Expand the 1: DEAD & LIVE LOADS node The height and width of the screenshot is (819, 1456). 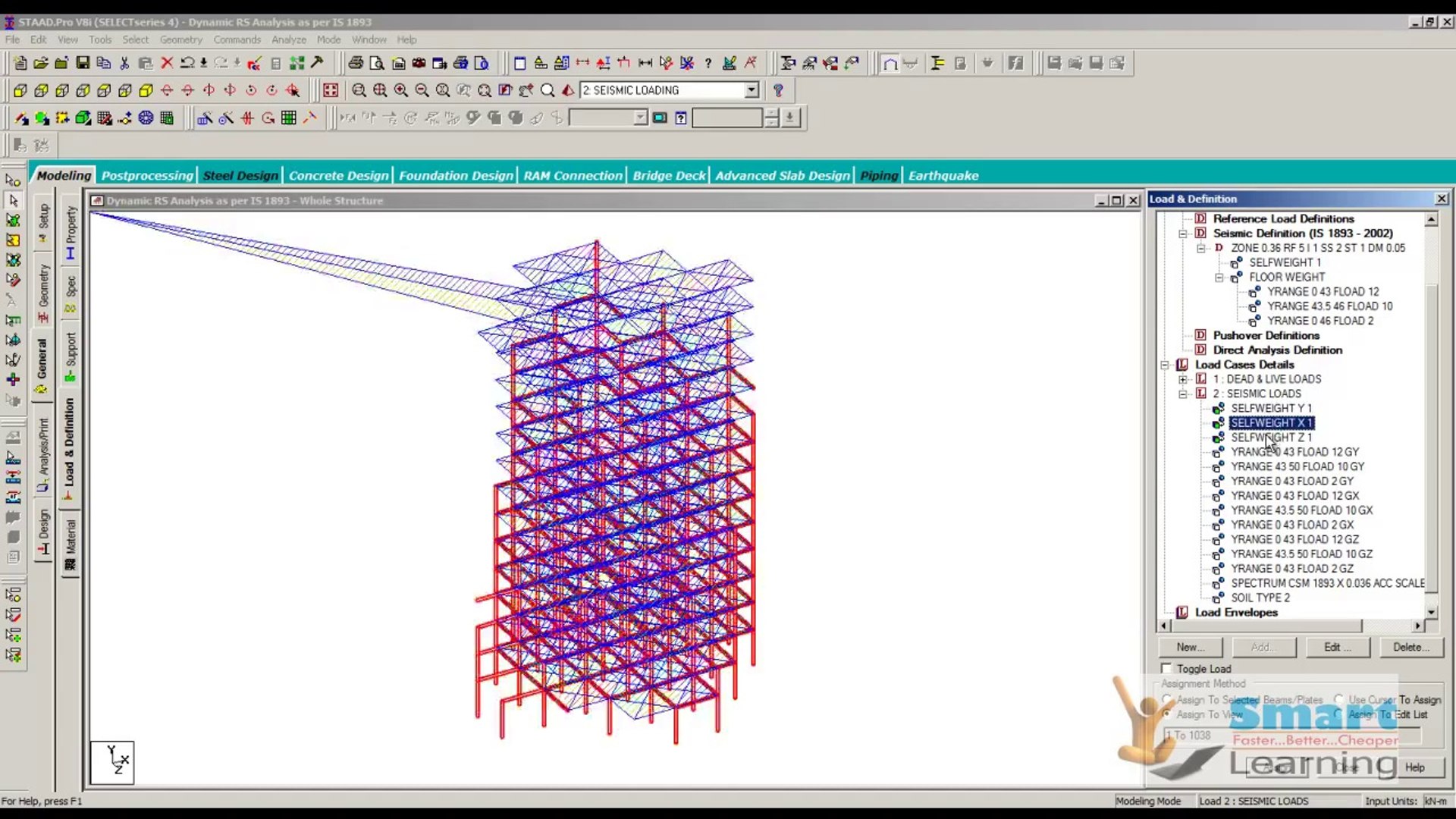click(1183, 379)
